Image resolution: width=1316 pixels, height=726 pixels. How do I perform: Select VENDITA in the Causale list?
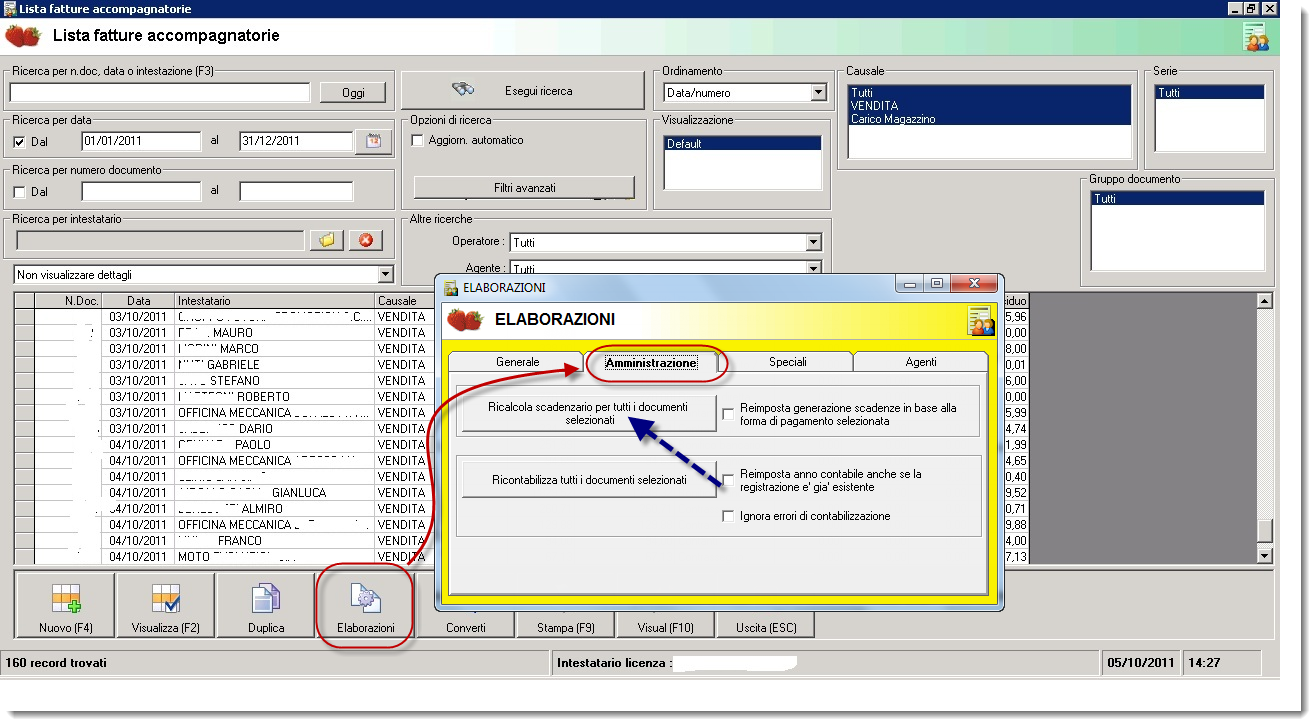tap(990, 106)
